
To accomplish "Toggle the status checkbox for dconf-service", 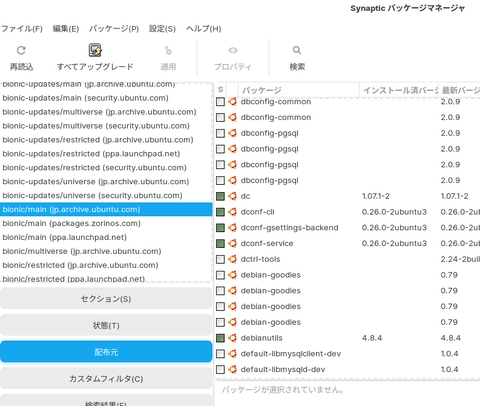I will tap(220, 243).
